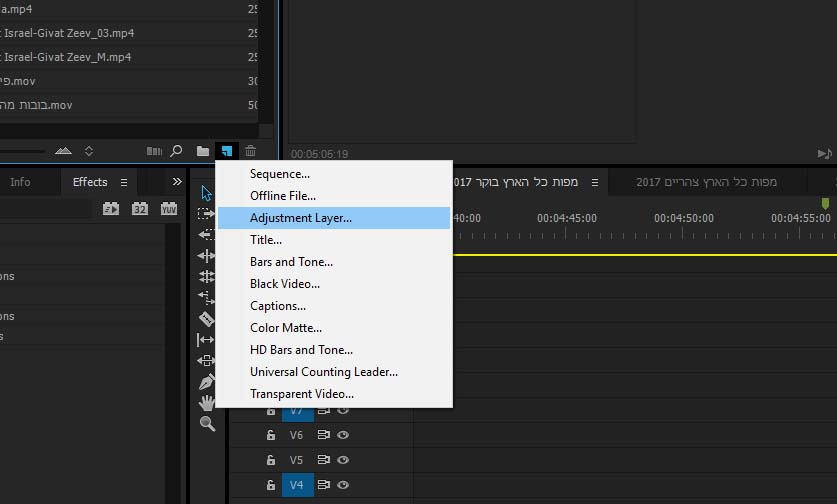Select the Slide tool

pyautogui.click(x=206, y=360)
